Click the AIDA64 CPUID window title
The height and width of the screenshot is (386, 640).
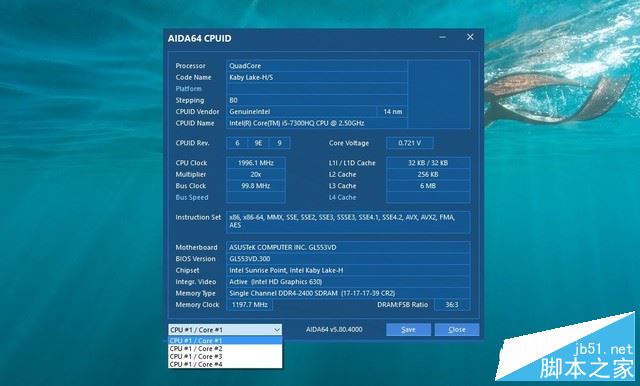(200, 38)
